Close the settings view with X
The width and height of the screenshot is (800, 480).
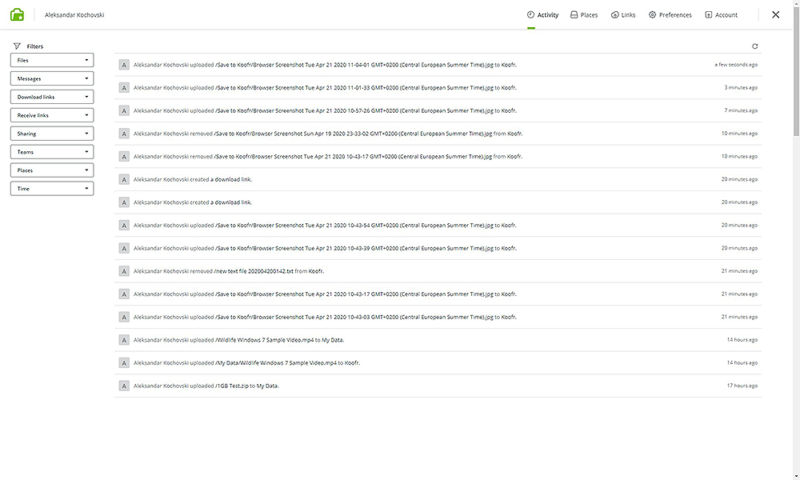click(x=776, y=15)
